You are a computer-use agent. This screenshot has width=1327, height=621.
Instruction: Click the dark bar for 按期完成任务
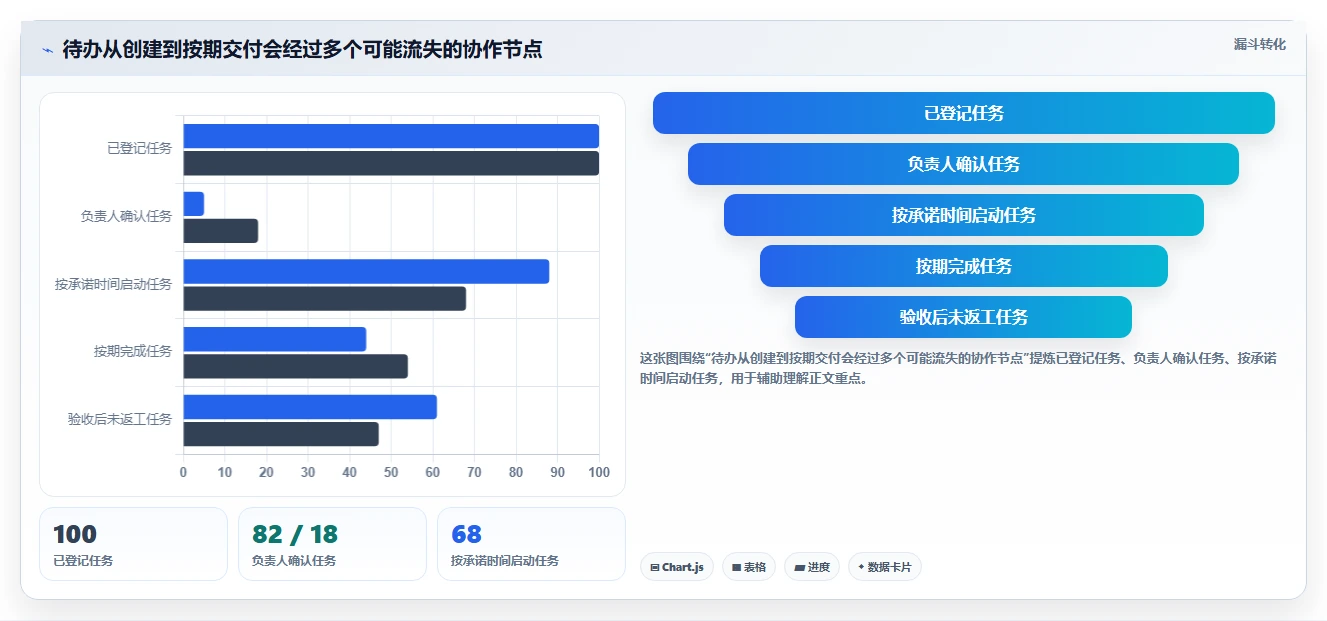tap(296, 366)
